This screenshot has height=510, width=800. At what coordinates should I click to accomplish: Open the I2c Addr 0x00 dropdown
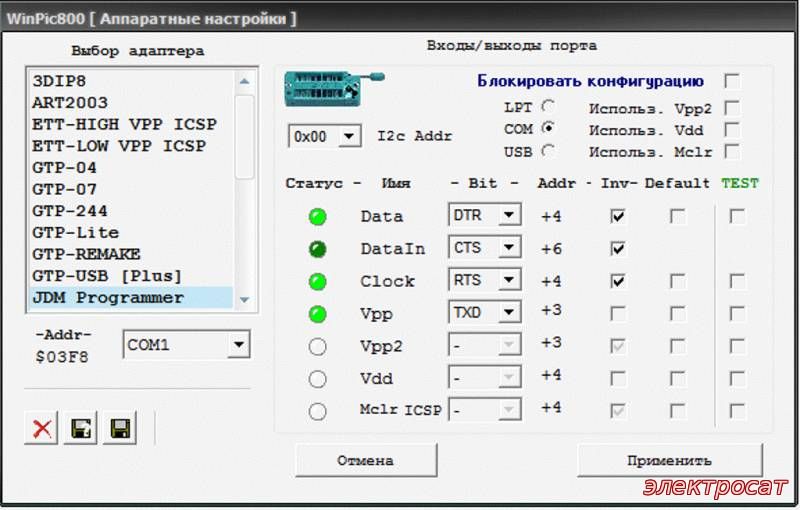pos(326,136)
